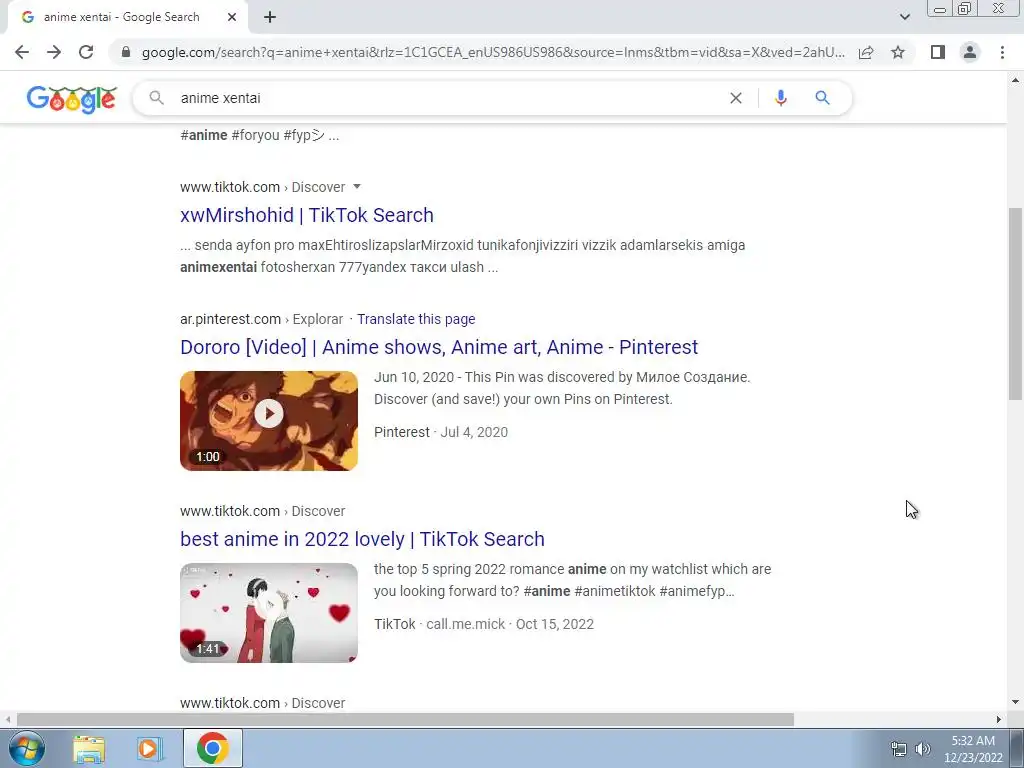Open a new browser tab

(x=270, y=17)
